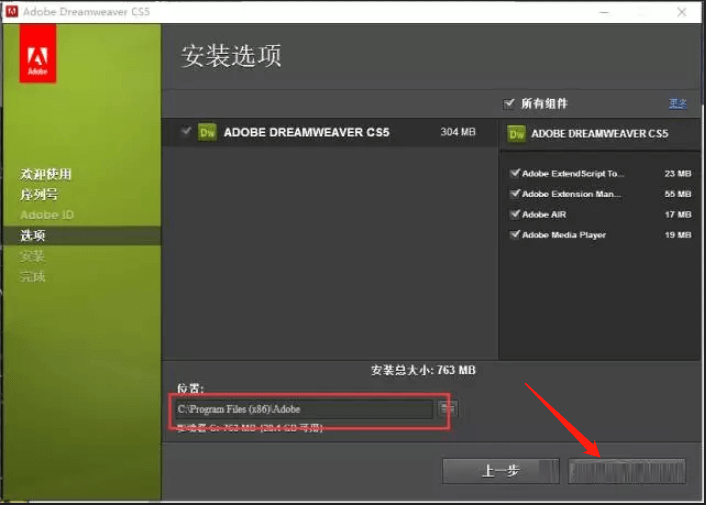Image resolution: width=706 pixels, height=505 pixels.
Task: Close the Dreamweaver installer window
Action: (x=682, y=12)
